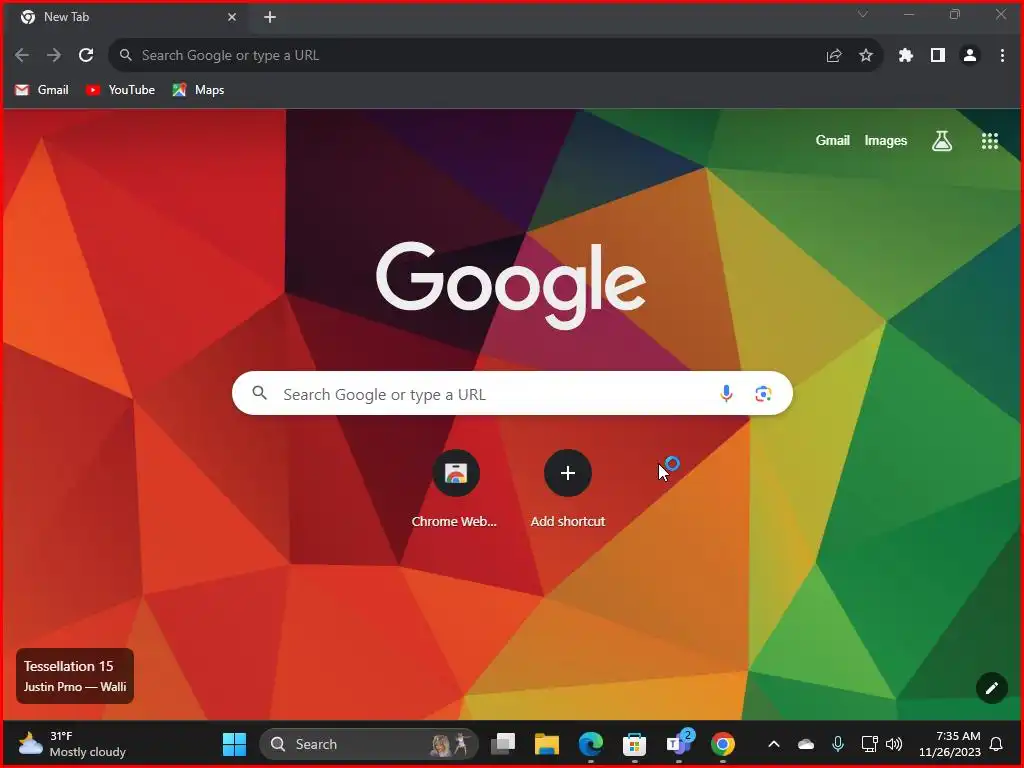
Task: Bookmark this tab with the star icon
Action: pos(866,56)
